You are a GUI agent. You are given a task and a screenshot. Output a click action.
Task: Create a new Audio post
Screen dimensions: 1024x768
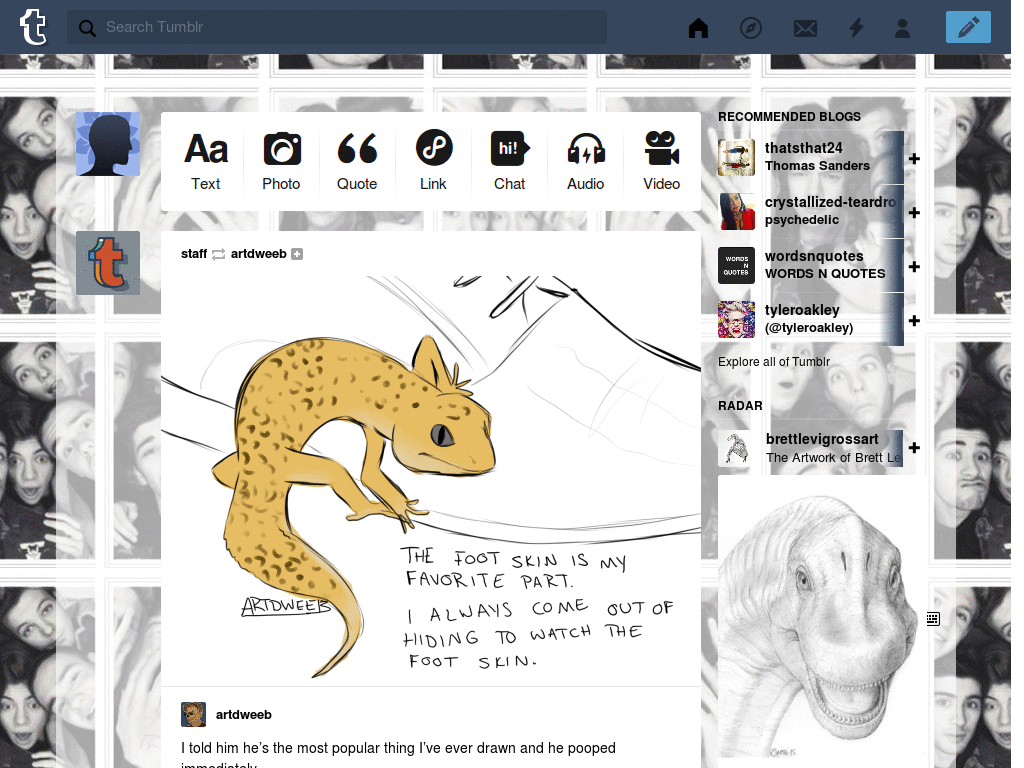pyautogui.click(x=586, y=161)
